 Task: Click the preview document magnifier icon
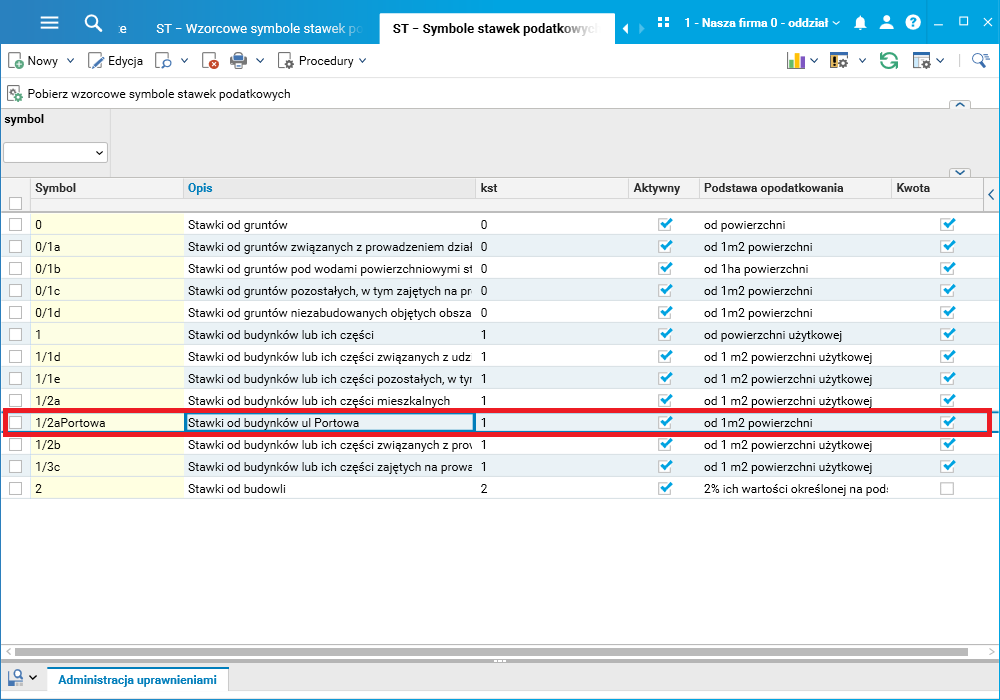pyautogui.click(x=164, y=61)
